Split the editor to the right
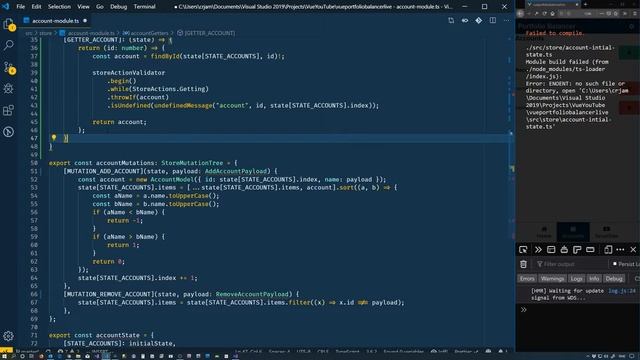This screenshot has height=360, width=640. point(493,20)
